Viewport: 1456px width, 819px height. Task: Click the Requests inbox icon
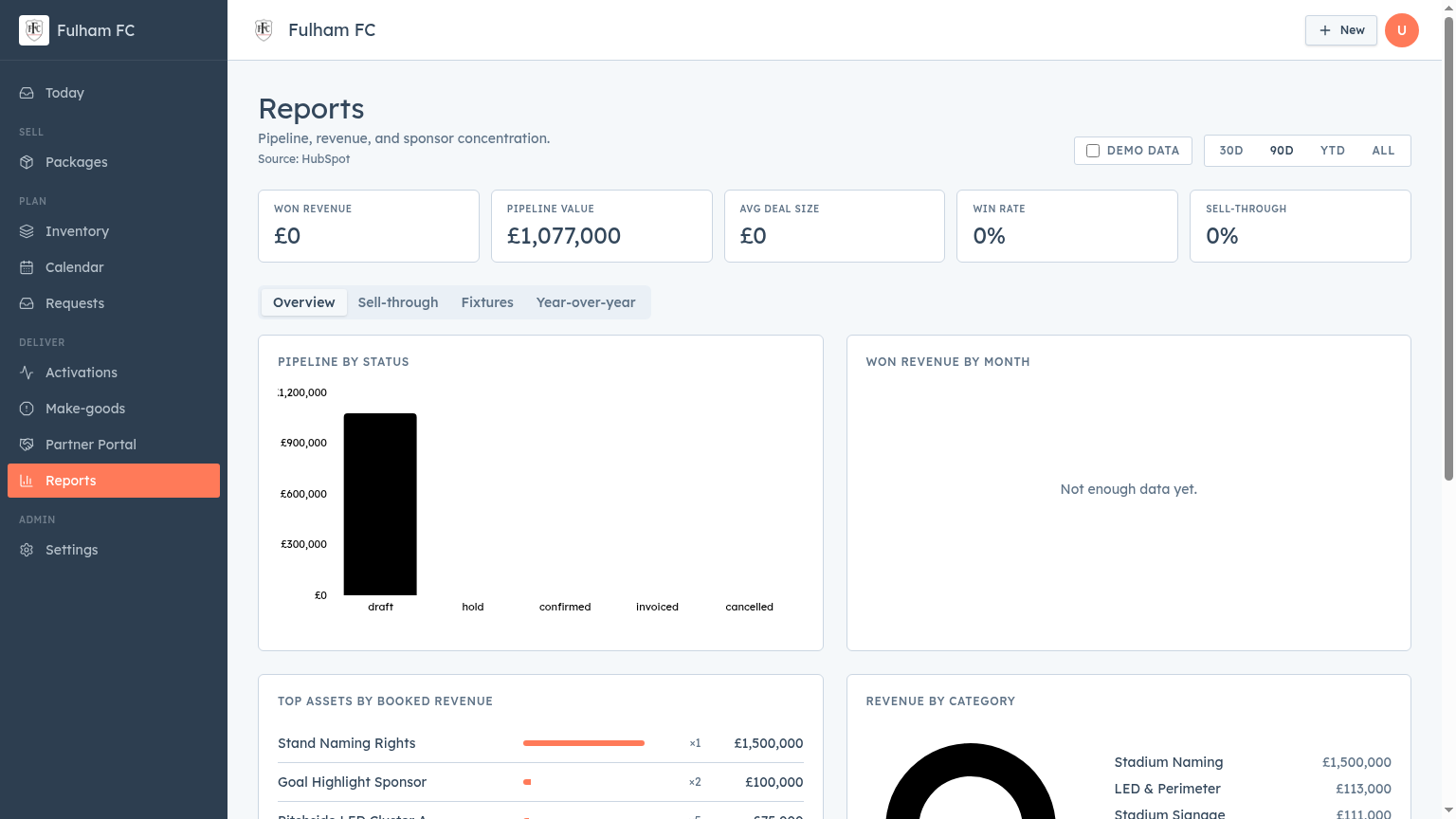27,303
